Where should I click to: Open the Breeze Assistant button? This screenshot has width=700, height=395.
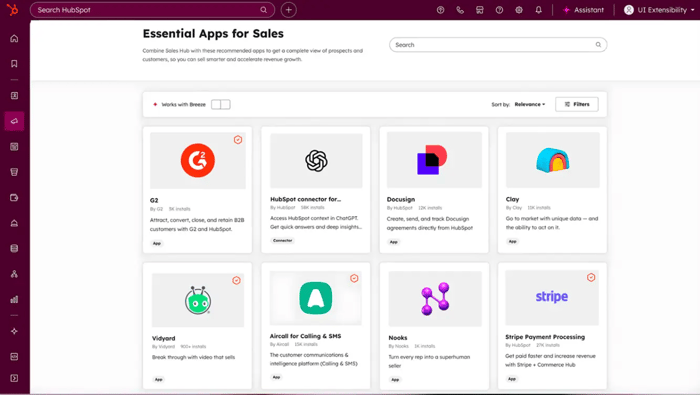click(x=583, y=10)
